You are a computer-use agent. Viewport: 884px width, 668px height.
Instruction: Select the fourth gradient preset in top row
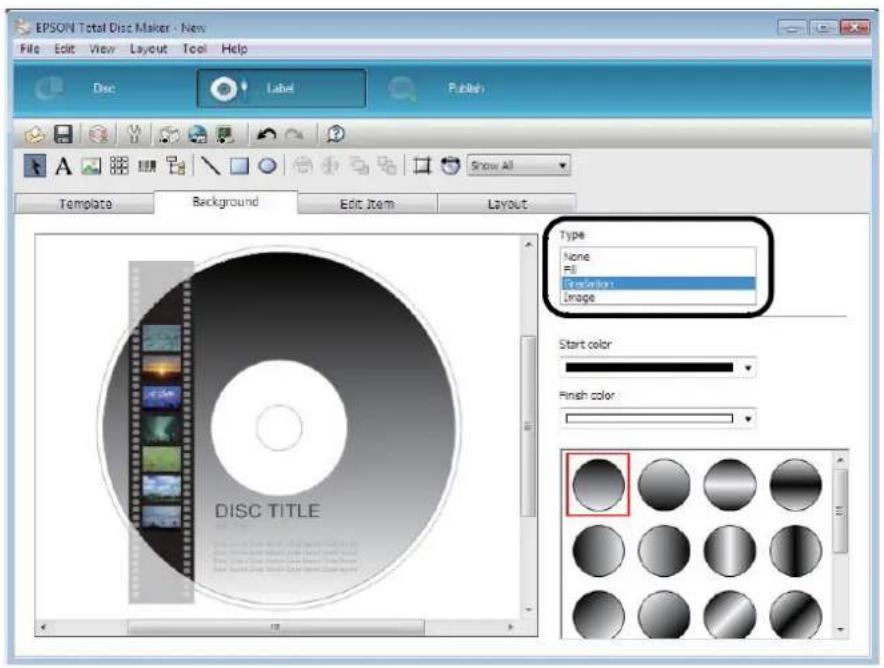[x=795, y=485]
